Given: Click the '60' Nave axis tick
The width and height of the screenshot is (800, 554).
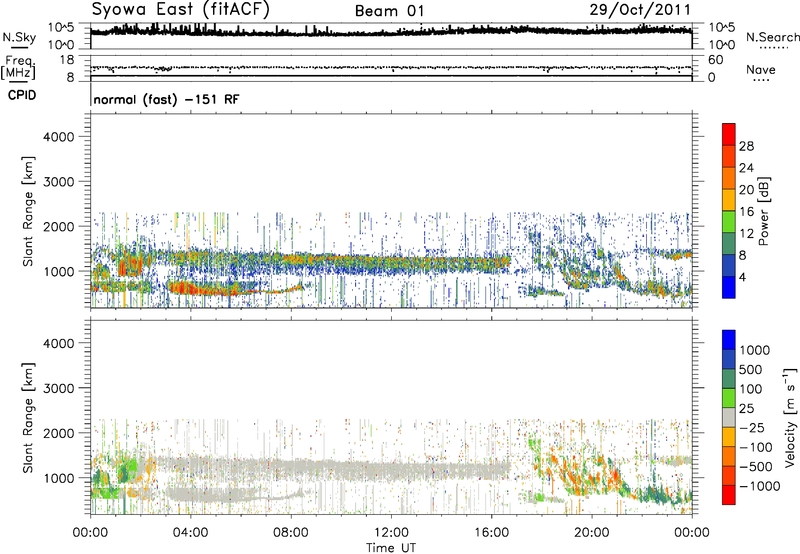Looking at the screenshot, I should [715, 60].
